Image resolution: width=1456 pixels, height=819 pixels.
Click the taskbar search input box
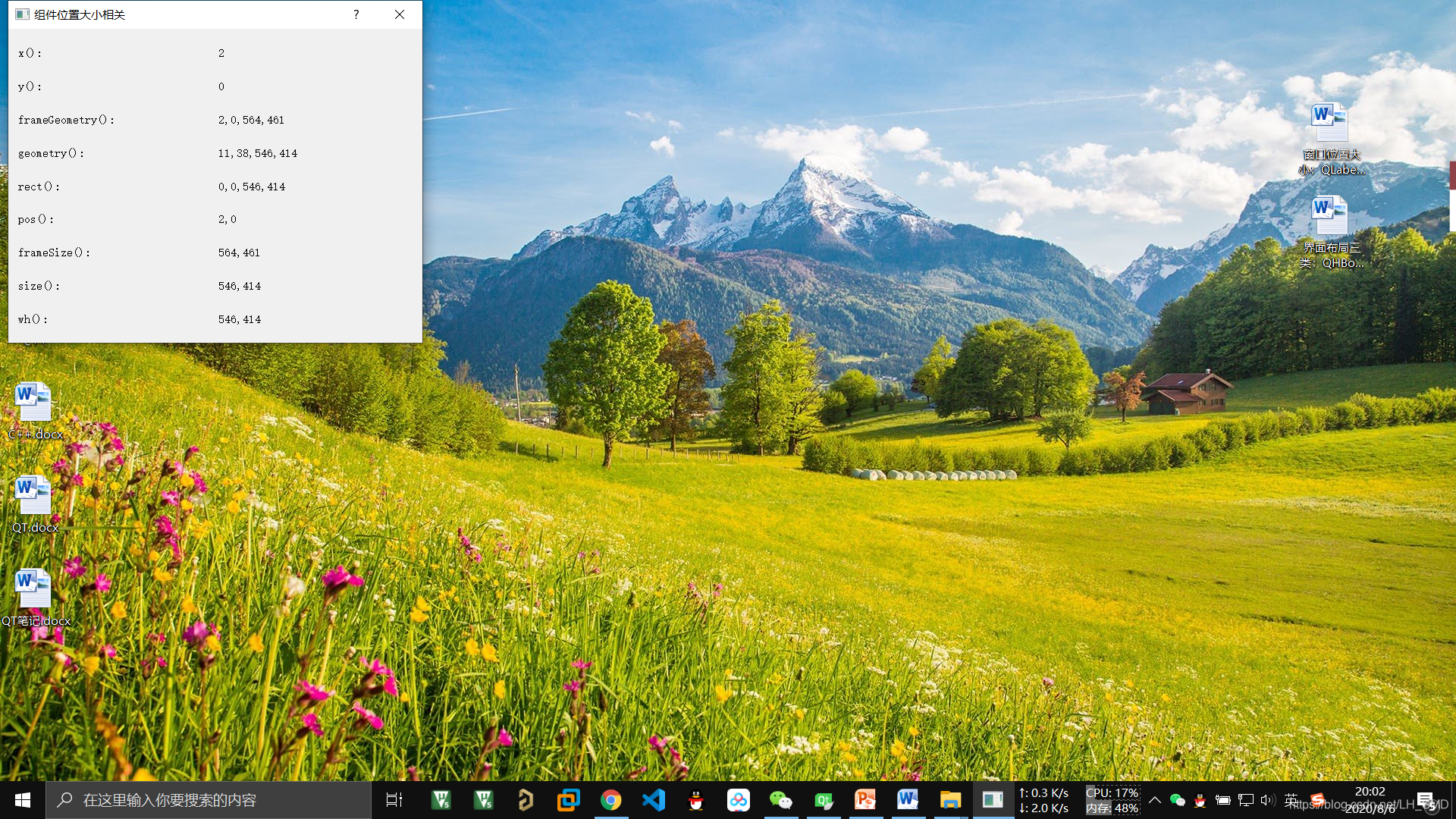(x=209, y=800)
